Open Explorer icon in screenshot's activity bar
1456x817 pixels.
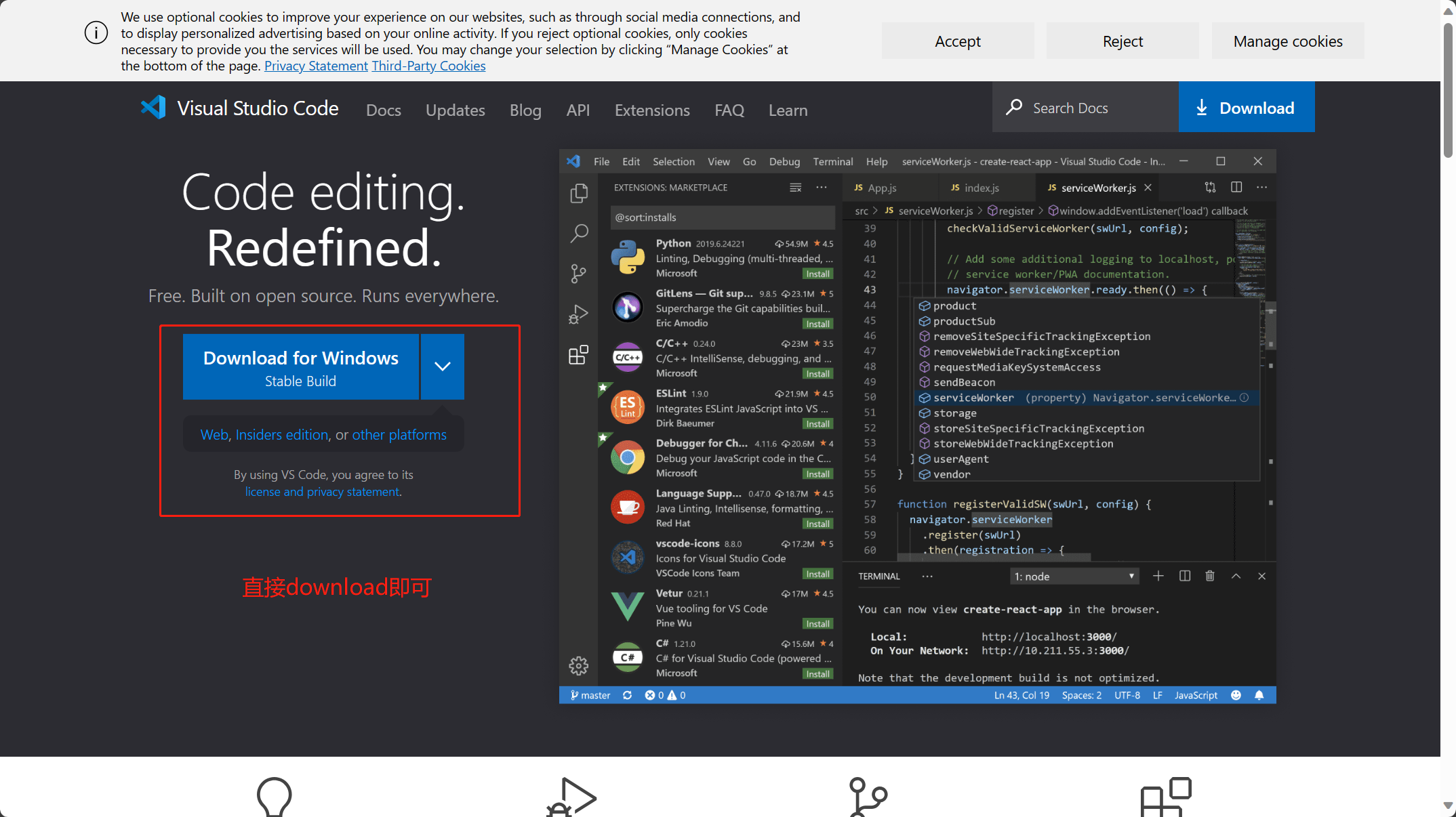point(578,194)
